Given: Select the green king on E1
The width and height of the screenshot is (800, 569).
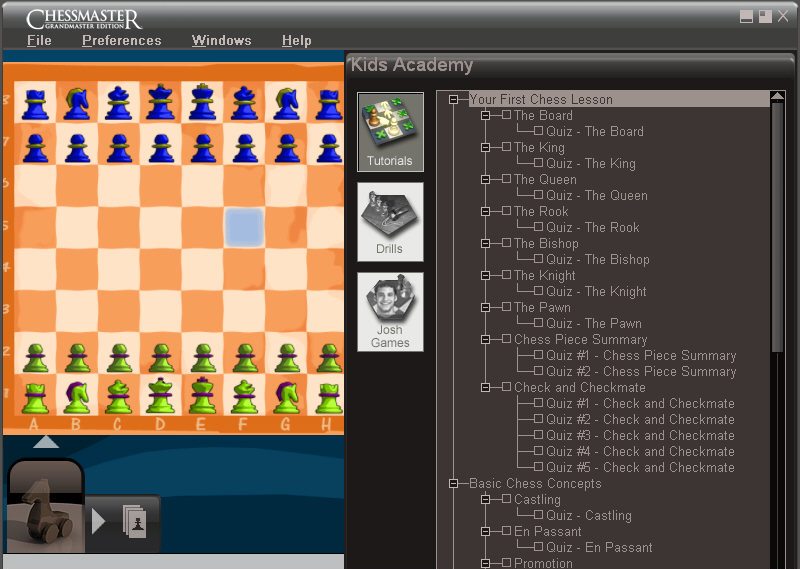Looking at the screenshot, I should (203, 395).
